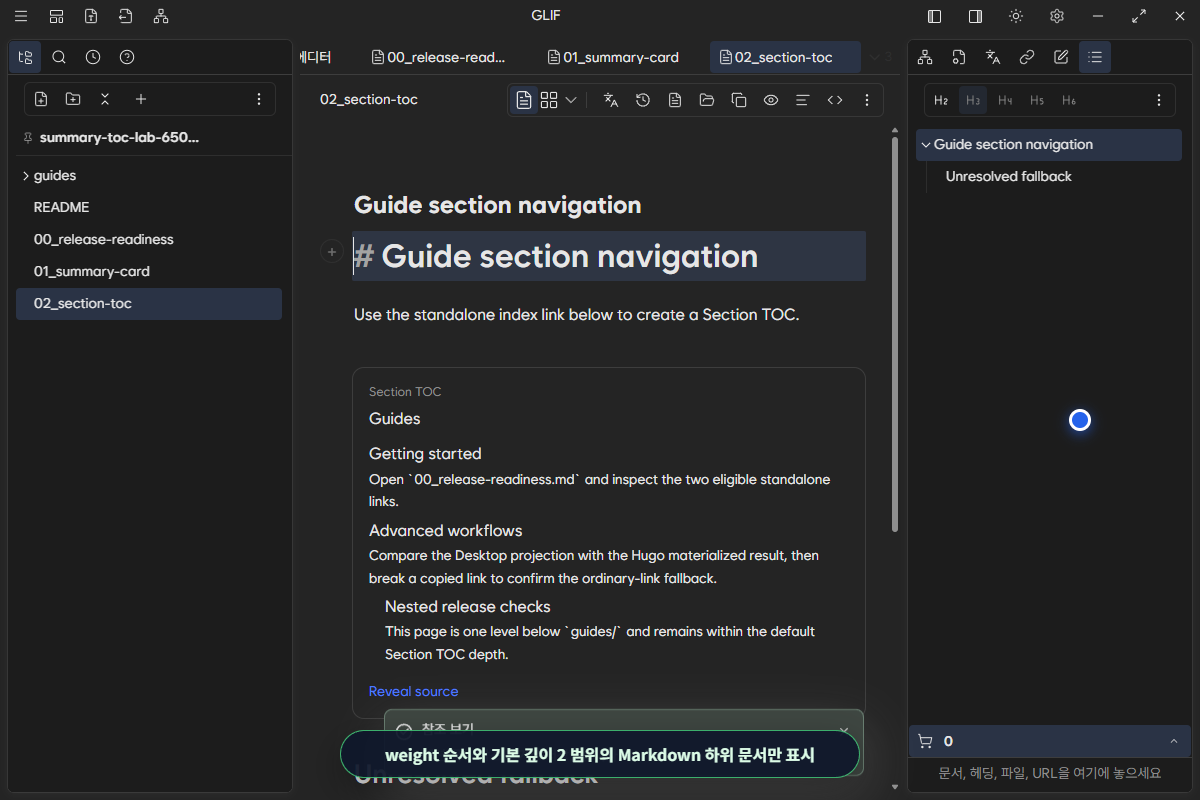Screen dimensions: 1200x800
Task: Click the document text icon in editor toolbar
Action: tap(675, 100)
